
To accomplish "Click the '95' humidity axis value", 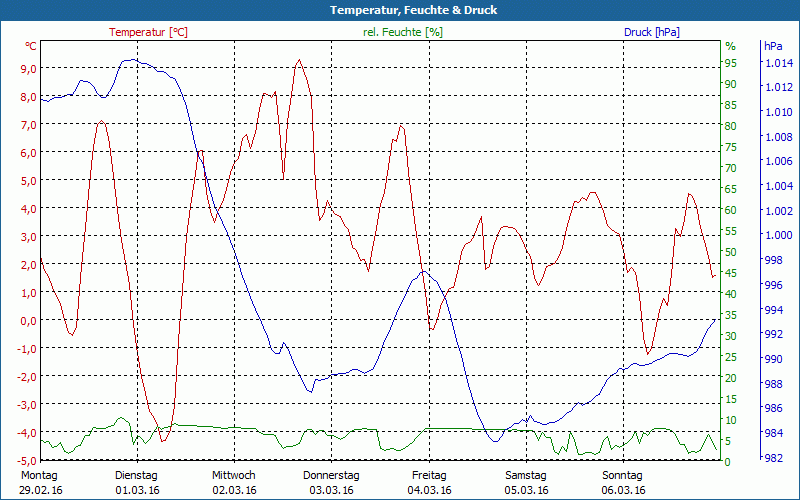I will pos(730,63).
